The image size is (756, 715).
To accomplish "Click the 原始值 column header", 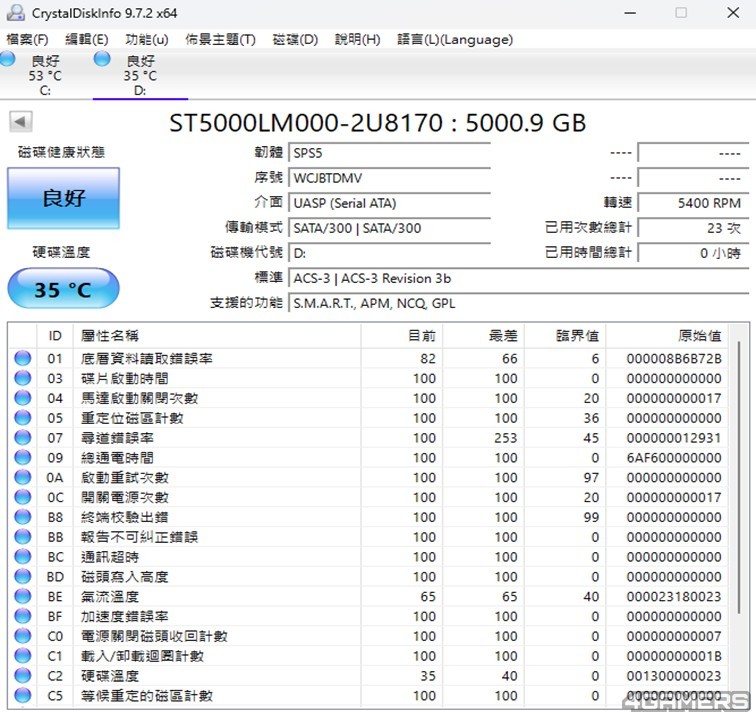I will click(x=699, y=336).
